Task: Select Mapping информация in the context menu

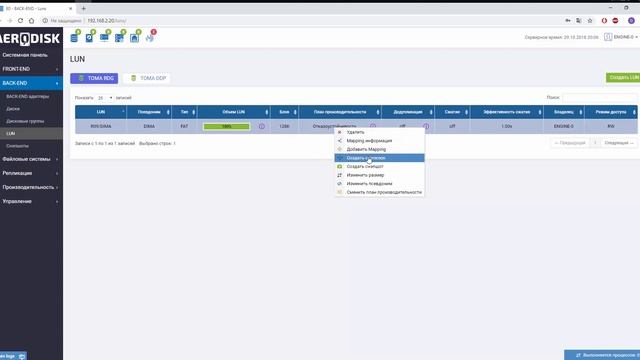Action: point(380,141)
